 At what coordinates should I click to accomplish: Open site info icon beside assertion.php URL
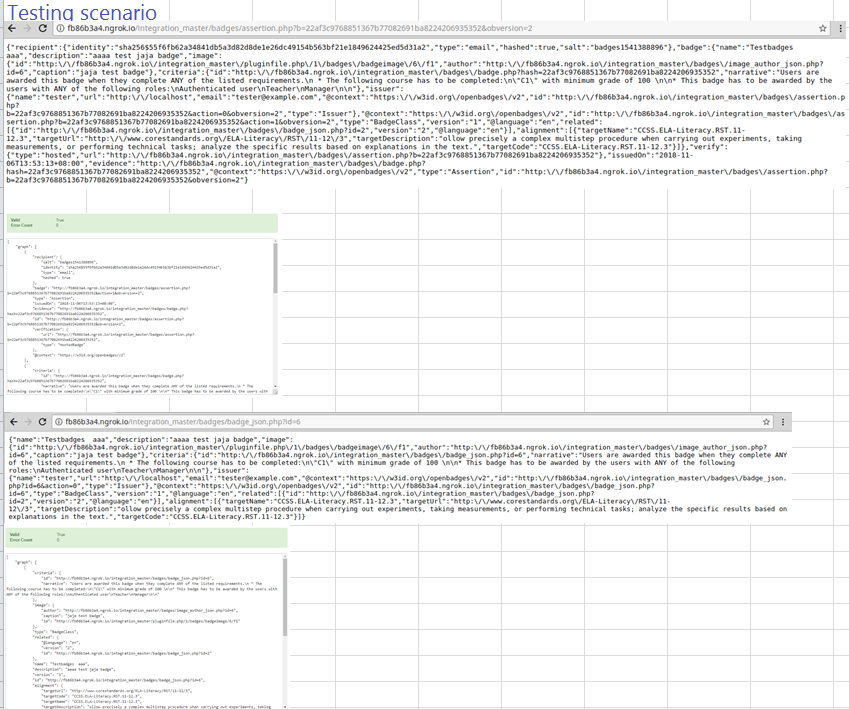61,28
